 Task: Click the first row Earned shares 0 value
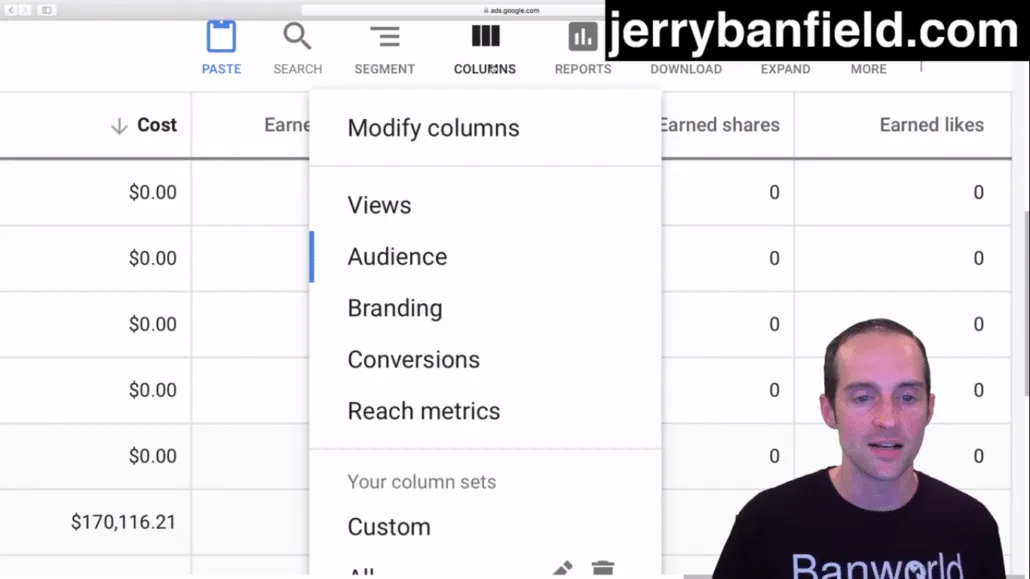774,193
